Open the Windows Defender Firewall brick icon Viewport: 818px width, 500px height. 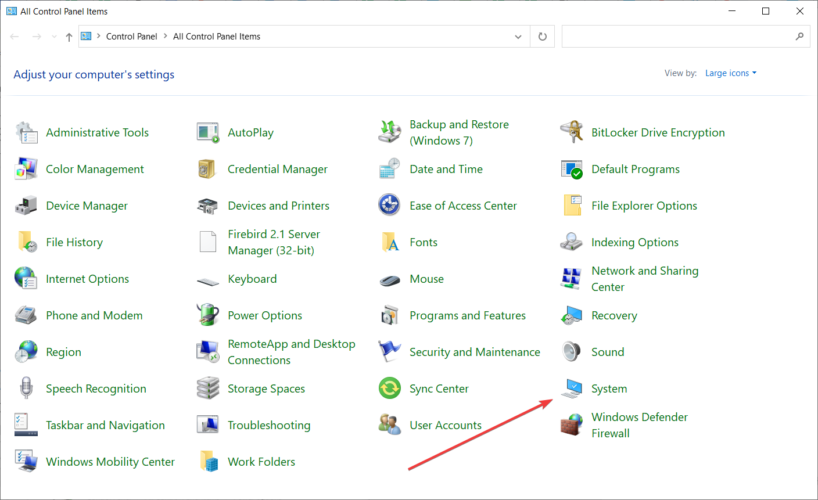tap(572, 425)
